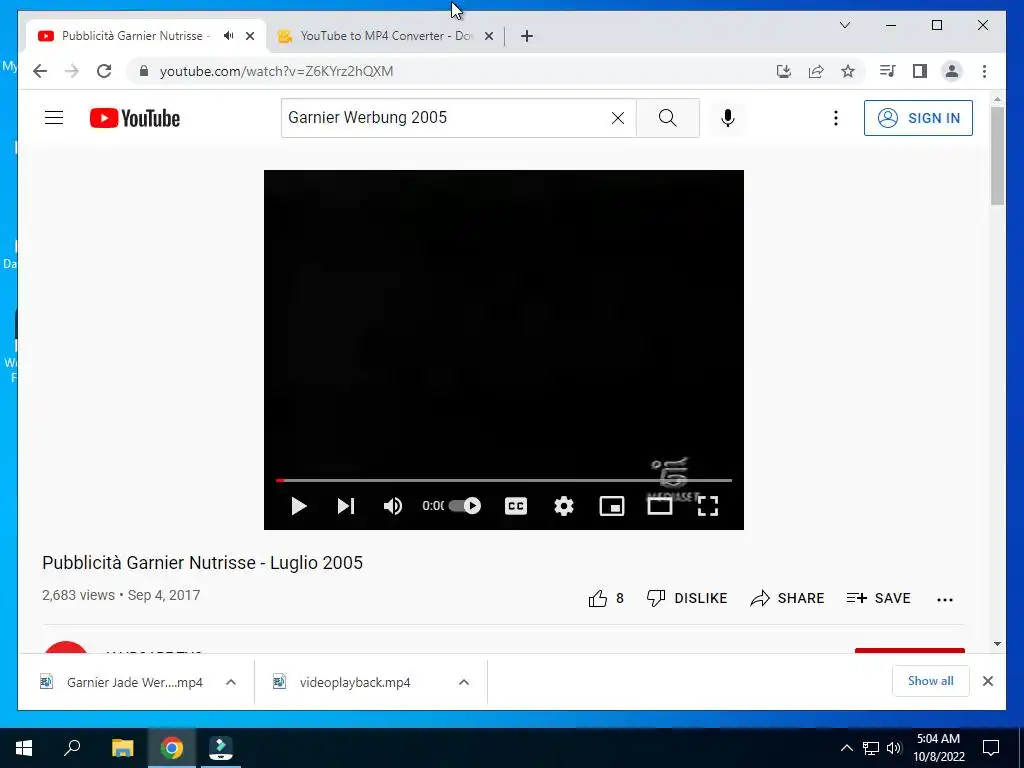Screen dimensions: 1024x768
Task: Bookmark this tab with the star
Action: click(x=848, y=71)
